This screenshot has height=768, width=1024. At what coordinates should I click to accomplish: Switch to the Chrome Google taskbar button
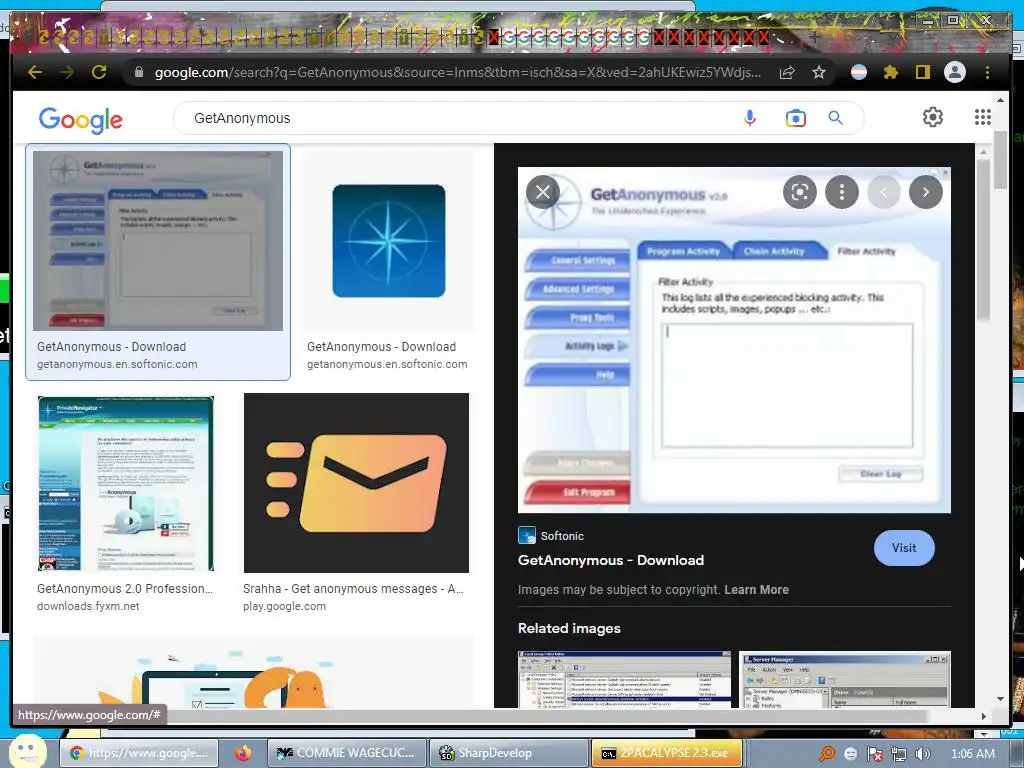click(139, 753)
